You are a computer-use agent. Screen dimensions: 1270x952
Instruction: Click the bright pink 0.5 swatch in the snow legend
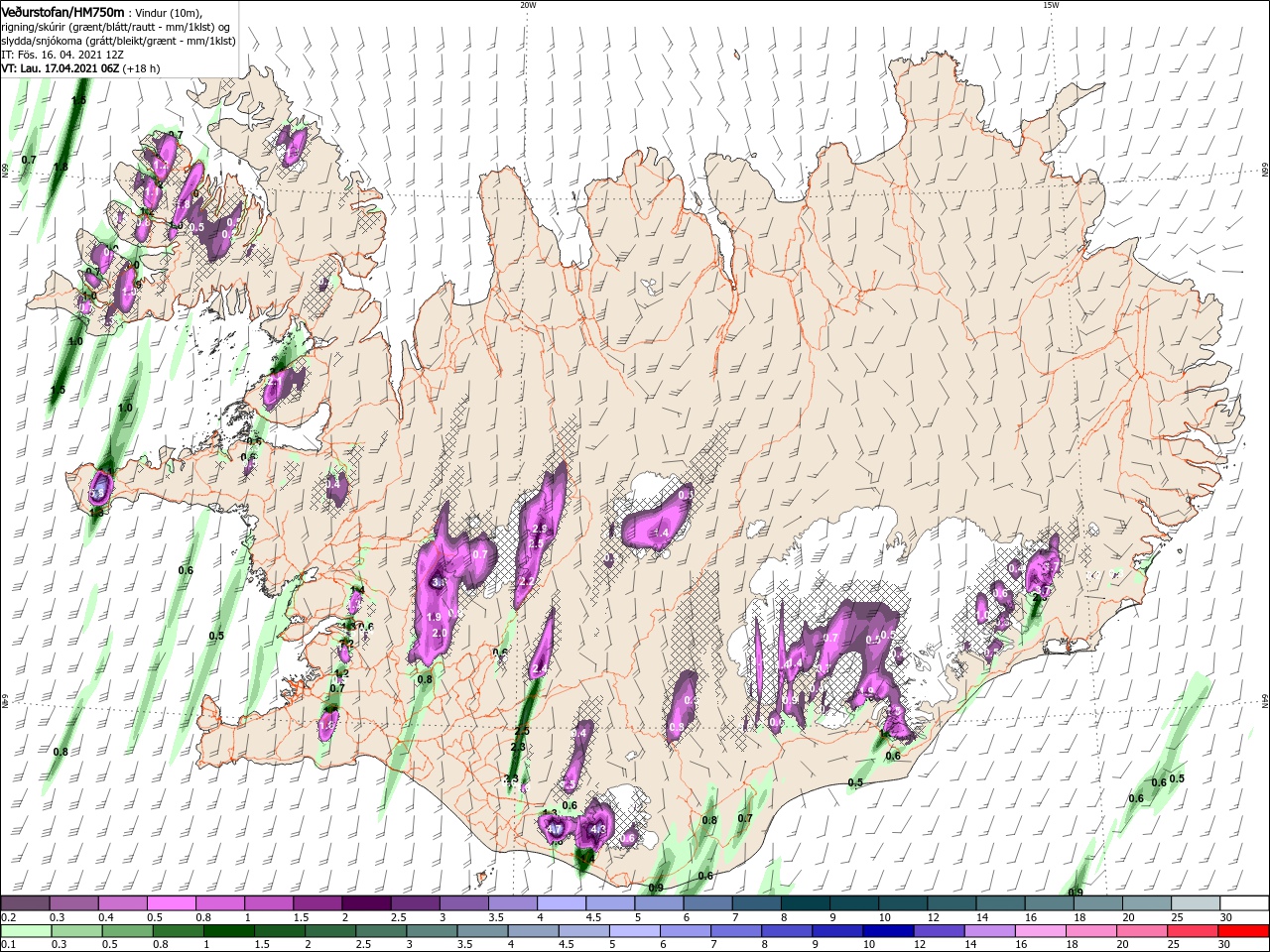(171, 903)
